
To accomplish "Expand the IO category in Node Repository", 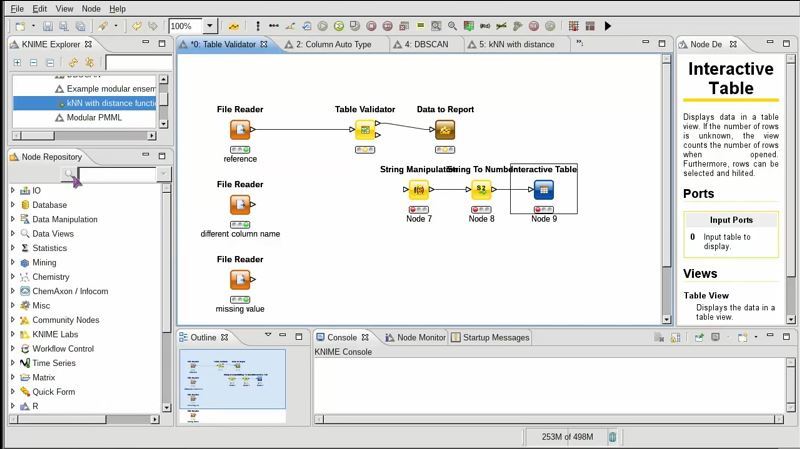I will click(x=13, y=190).
